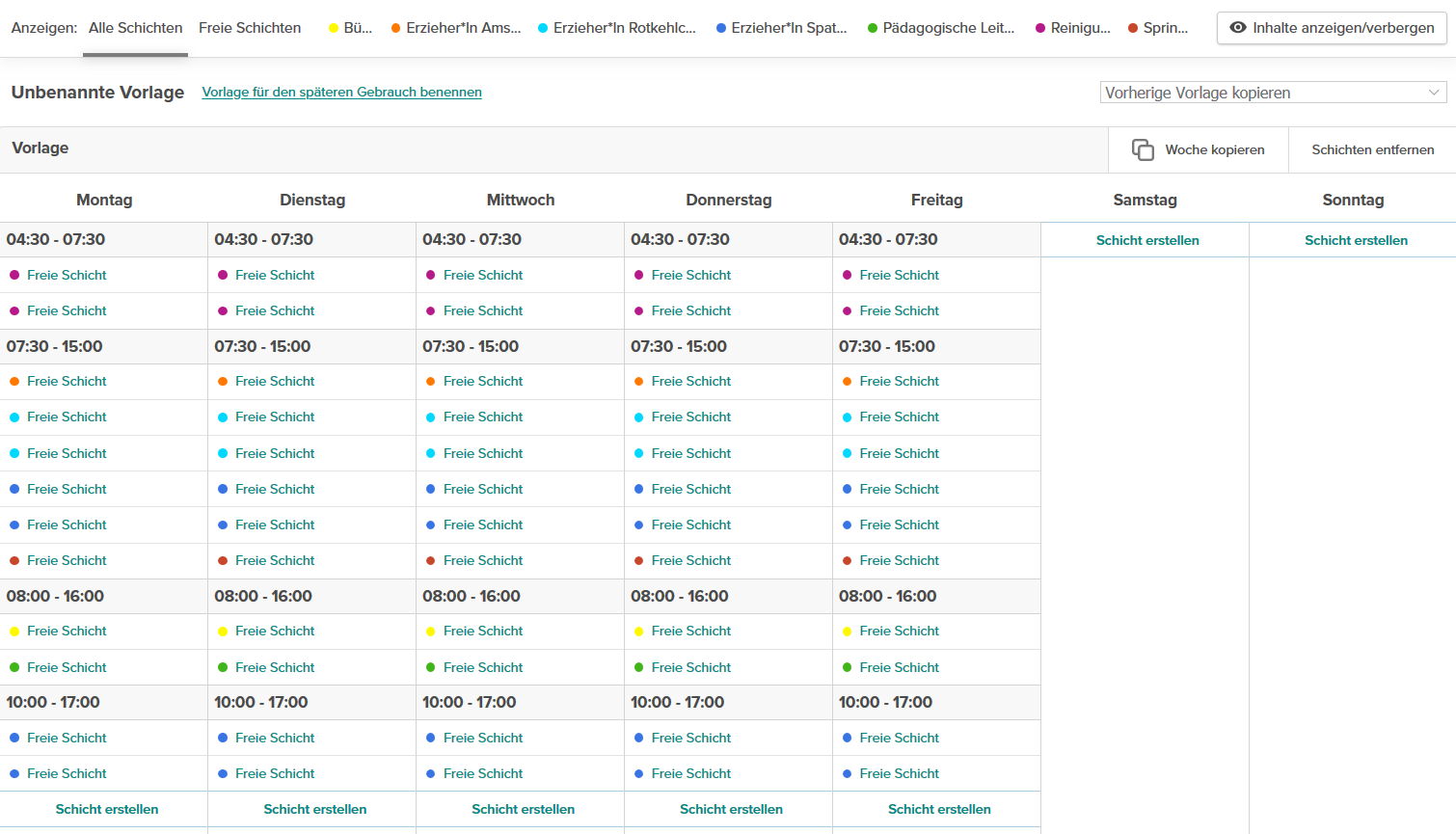
Task: Open yellow Freie Schicht on Donnerstag 08:00
Action: pos(690,631)
